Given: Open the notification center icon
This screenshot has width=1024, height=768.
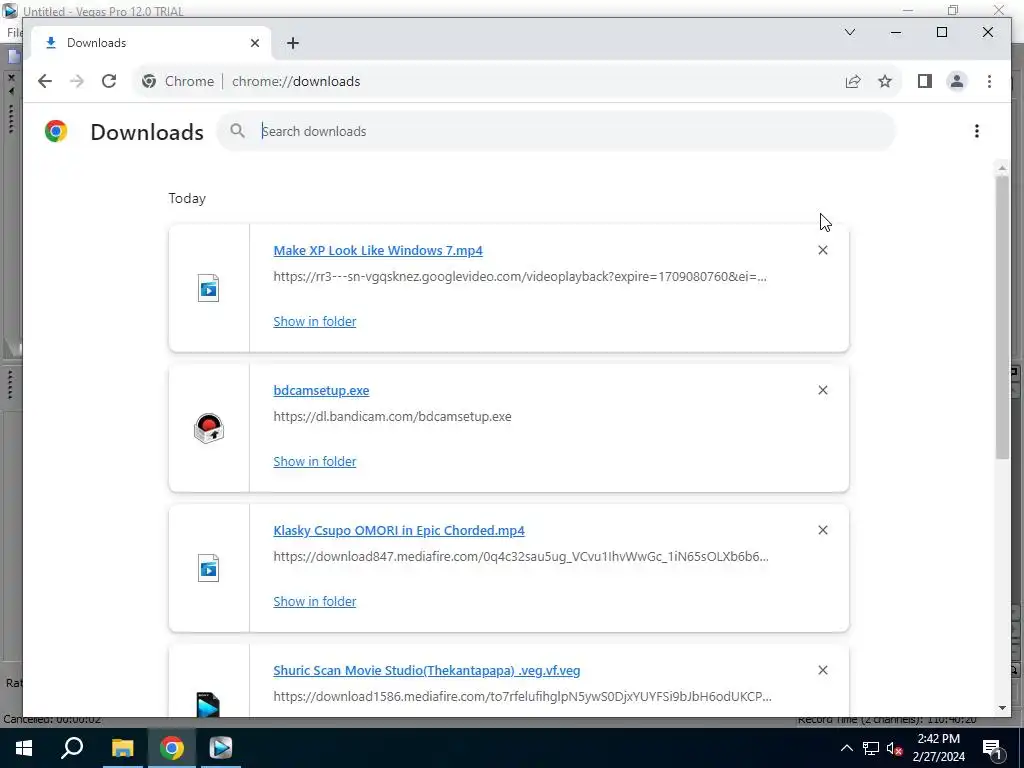Looking at the screenshot, I should tap(993, 748).
